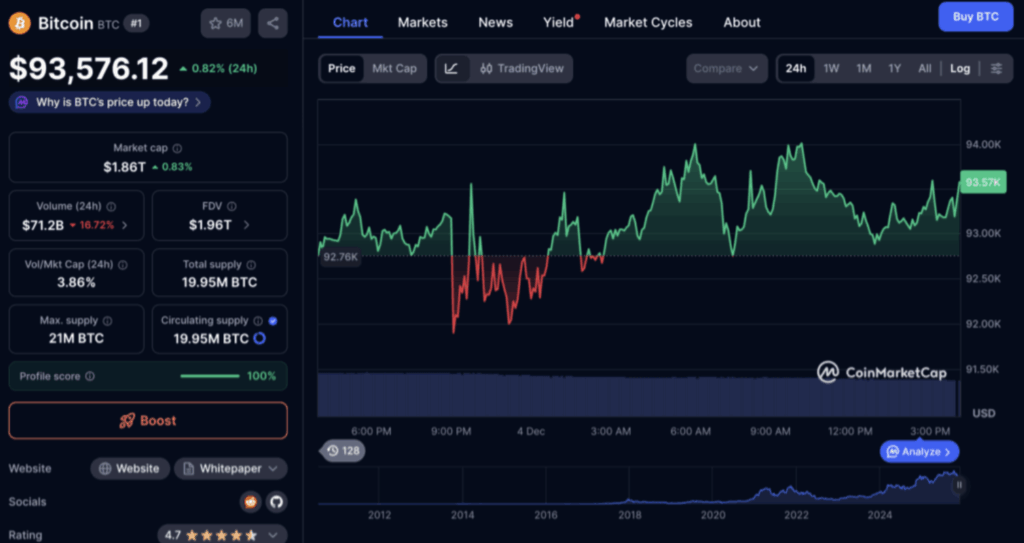Toggle Log scale on the chart
This screenshot has width=1024, height=543.
coord(960,68)
